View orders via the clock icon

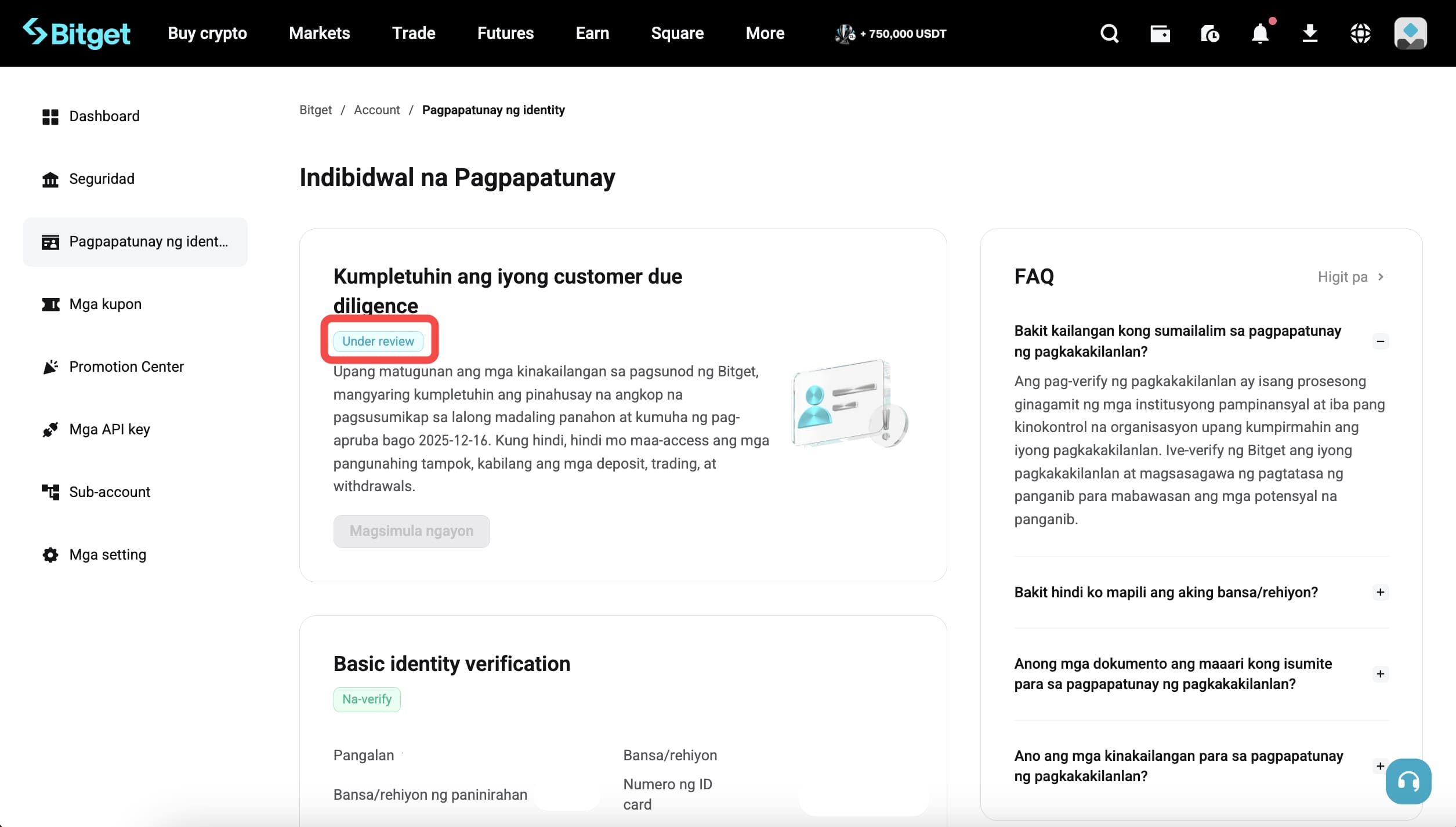pyautogui.click(x=1210, y=33)
